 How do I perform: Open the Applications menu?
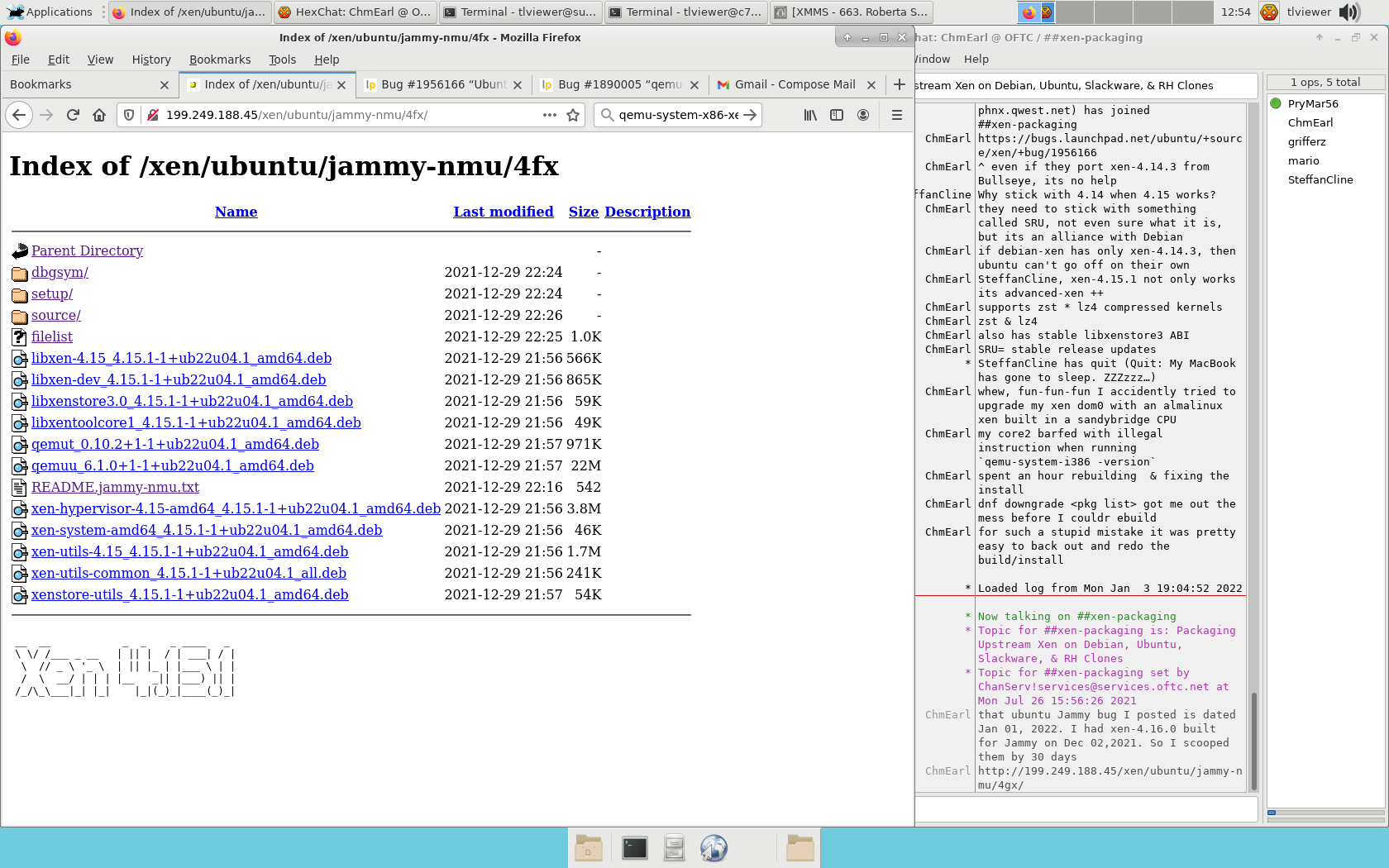pyautogui.click(x=50, y=12)
